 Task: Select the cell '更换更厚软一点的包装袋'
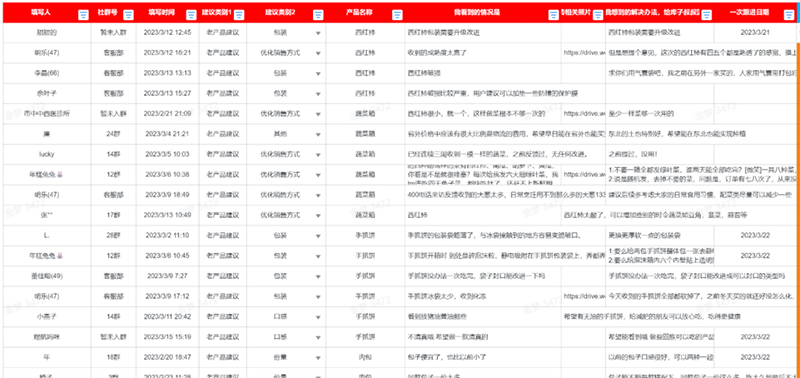(660, 235)
